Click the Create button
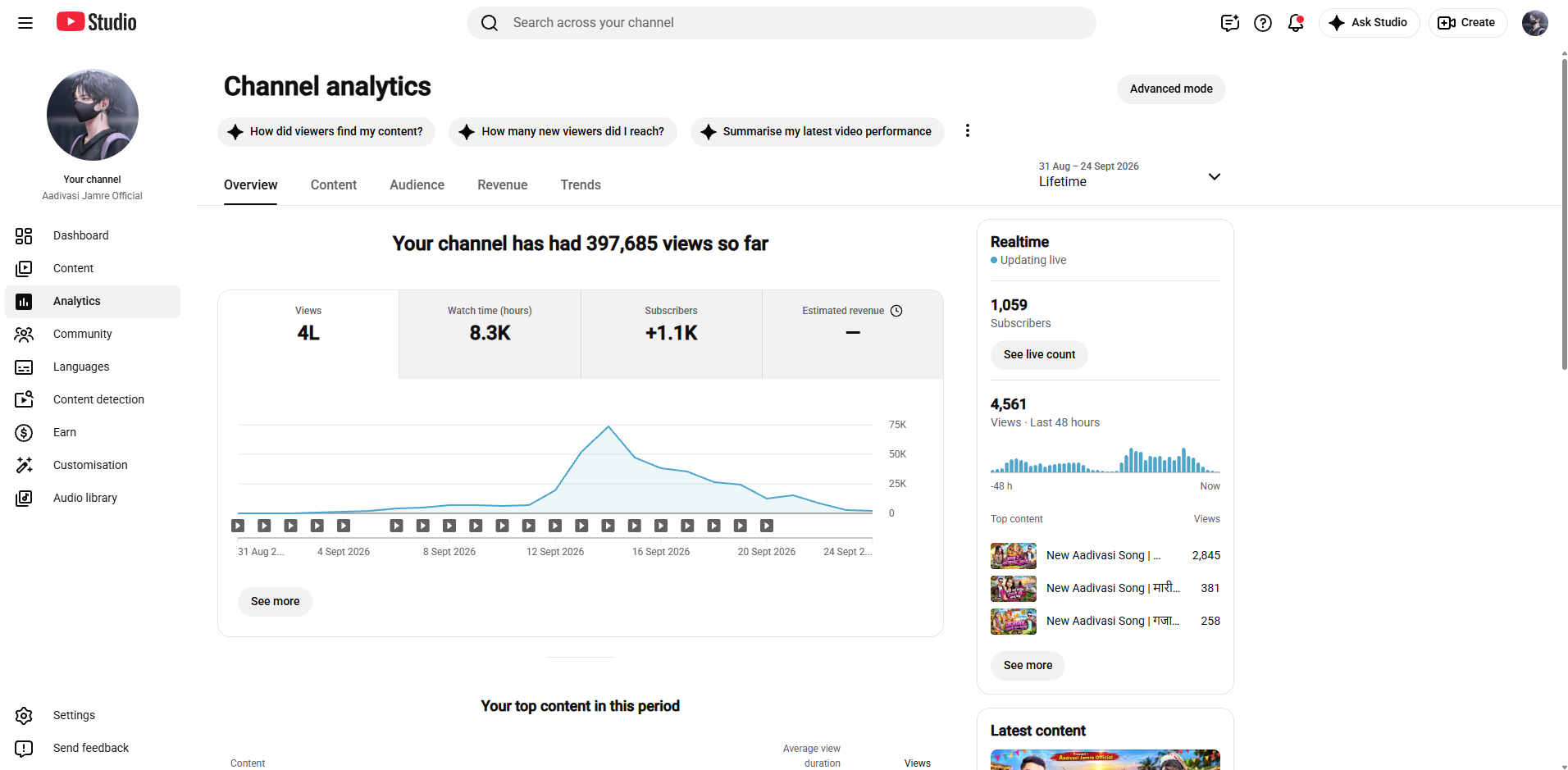Screen dimensions: 1568x770 click(1467, 23)
